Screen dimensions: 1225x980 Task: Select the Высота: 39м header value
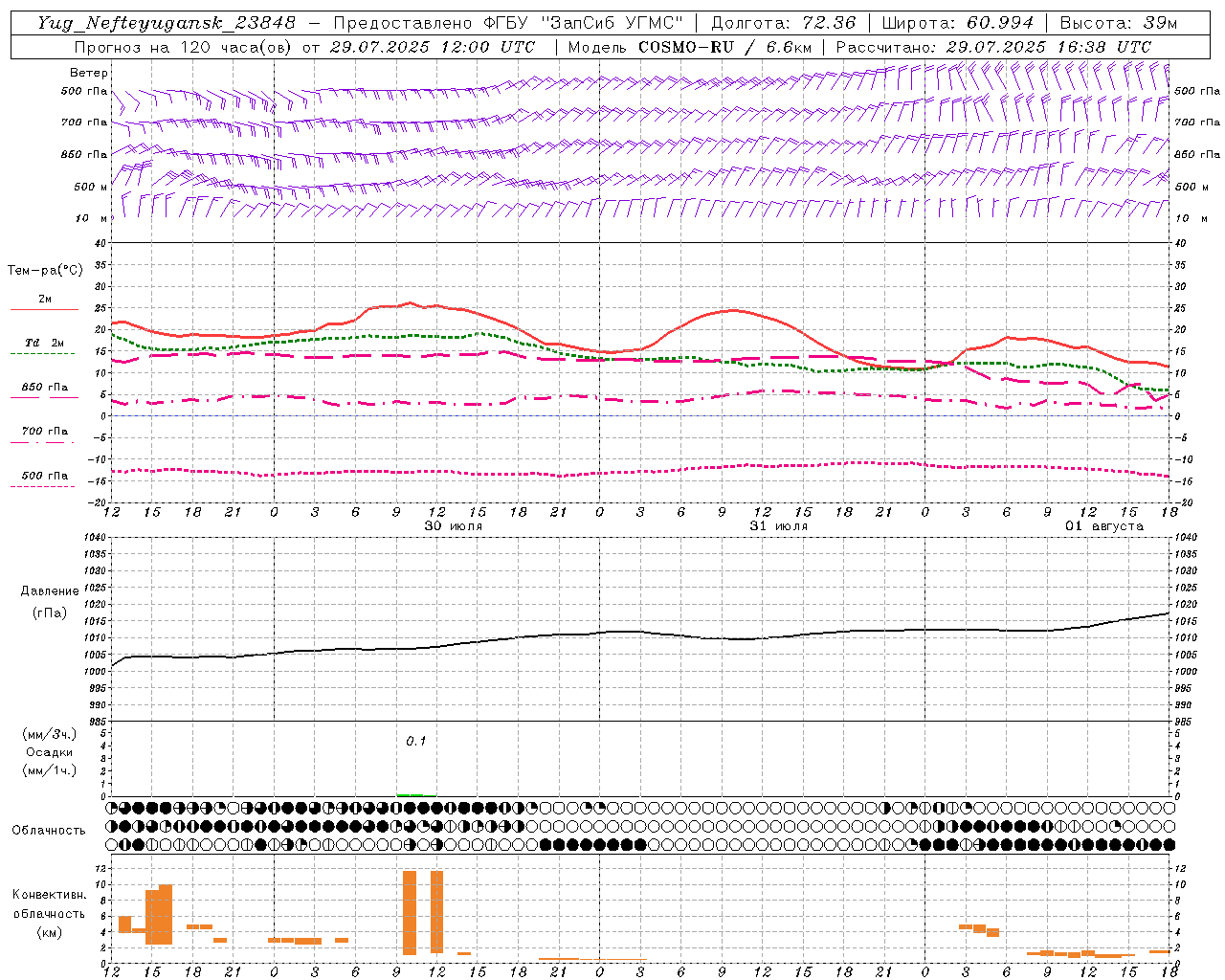pos(1119,23)
